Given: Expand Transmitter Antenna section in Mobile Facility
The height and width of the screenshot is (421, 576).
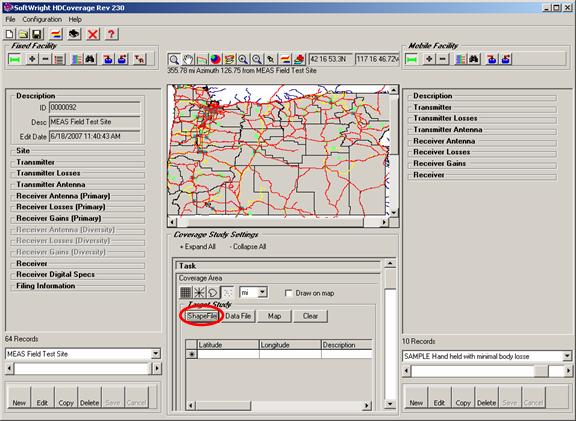Looking at the screenshot, I should click(482, 130).
